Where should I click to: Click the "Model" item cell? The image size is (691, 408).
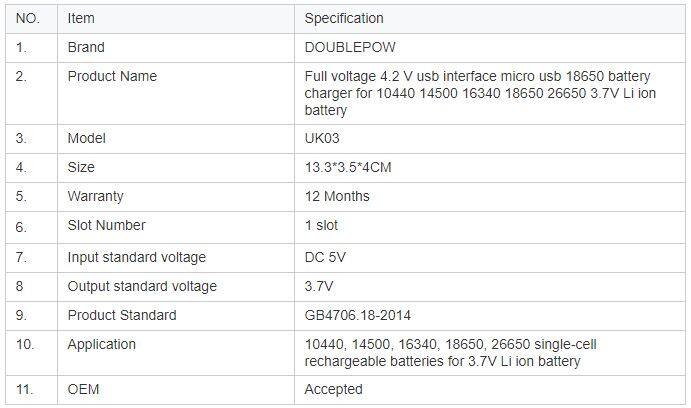(87, 138)
